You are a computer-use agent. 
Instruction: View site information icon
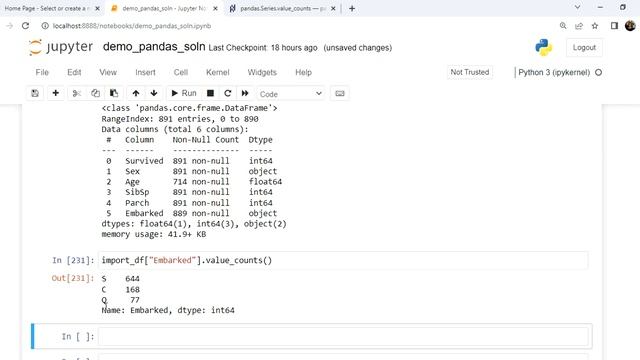click(x=45, y=26)
